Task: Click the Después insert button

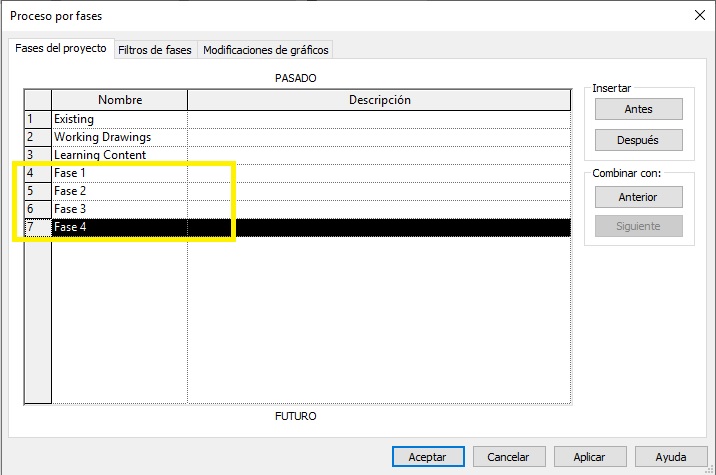Action: pyautogui.click(x=638, y=140)
